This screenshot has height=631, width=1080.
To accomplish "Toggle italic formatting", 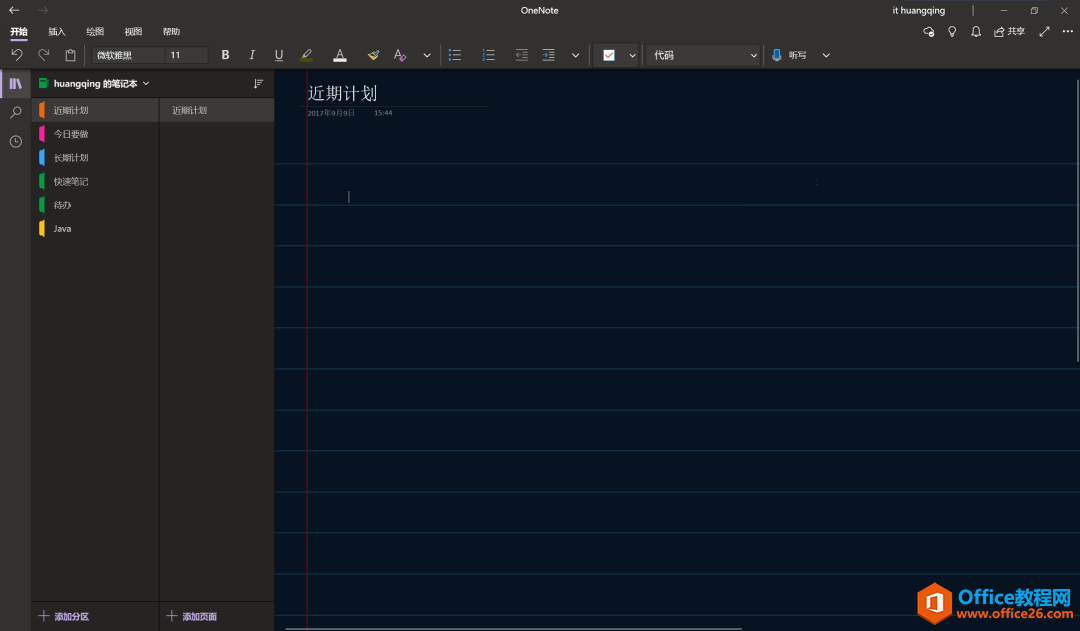I will 252,55.
